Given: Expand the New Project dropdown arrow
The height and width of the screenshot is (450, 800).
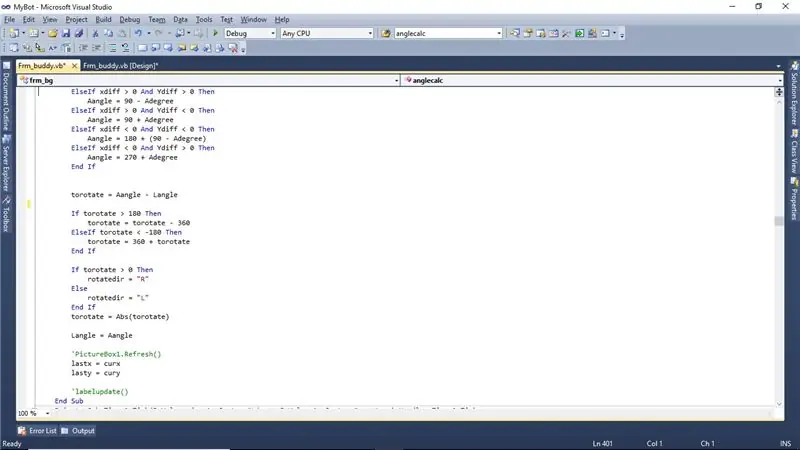Looking at the screenshot, I should coord(23,33).
